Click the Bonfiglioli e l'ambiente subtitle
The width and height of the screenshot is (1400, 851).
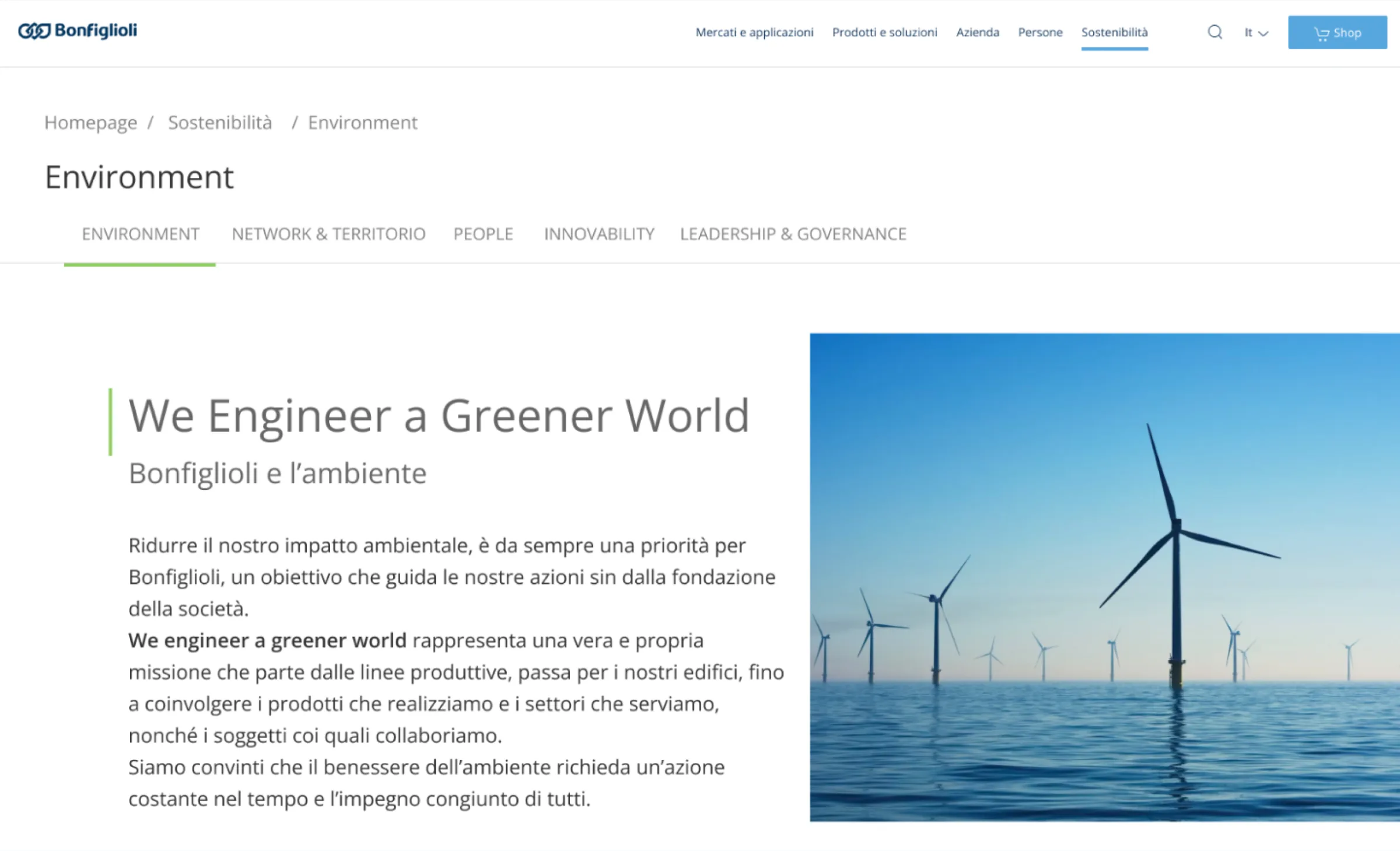(x=278, y=473)
